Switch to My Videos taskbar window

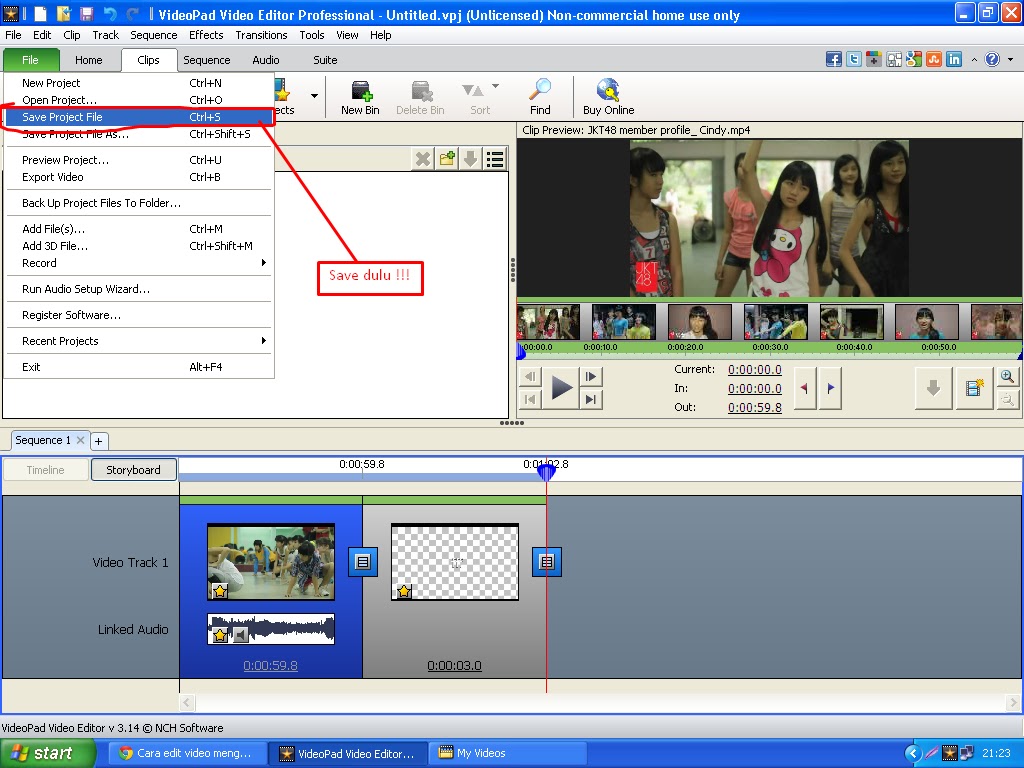509,753
